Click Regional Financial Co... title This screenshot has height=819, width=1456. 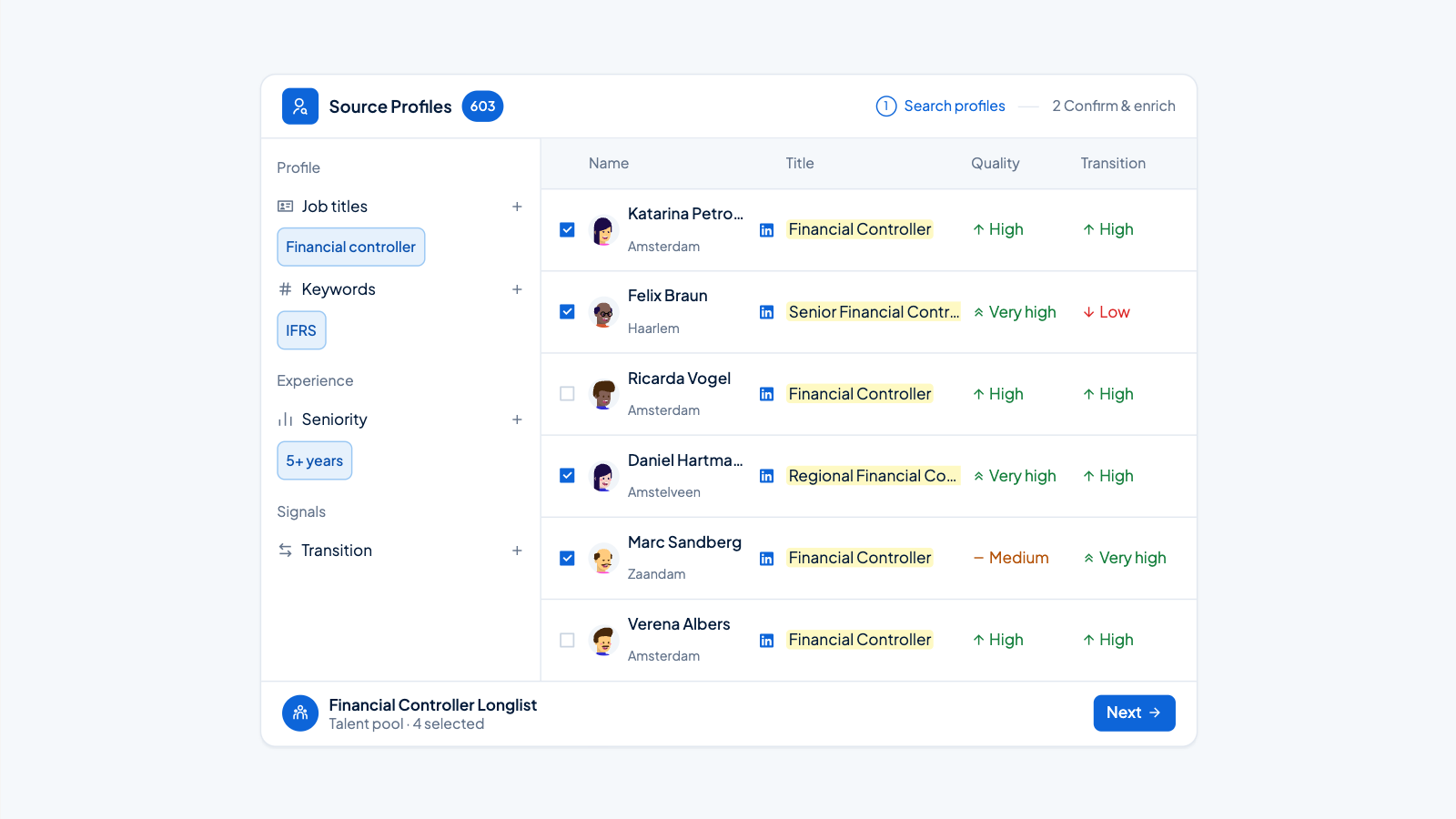click(873, 476)
